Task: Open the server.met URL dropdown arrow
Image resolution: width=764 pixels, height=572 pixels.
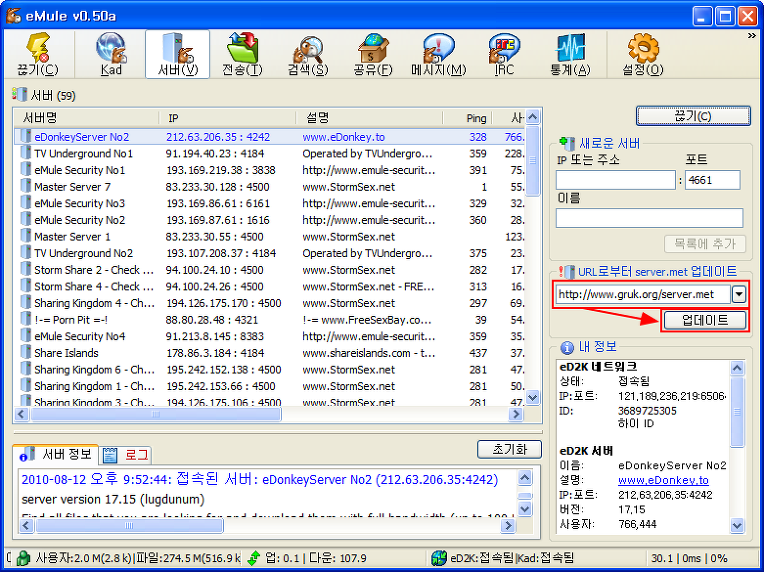Action: click(x=739, y=294)
